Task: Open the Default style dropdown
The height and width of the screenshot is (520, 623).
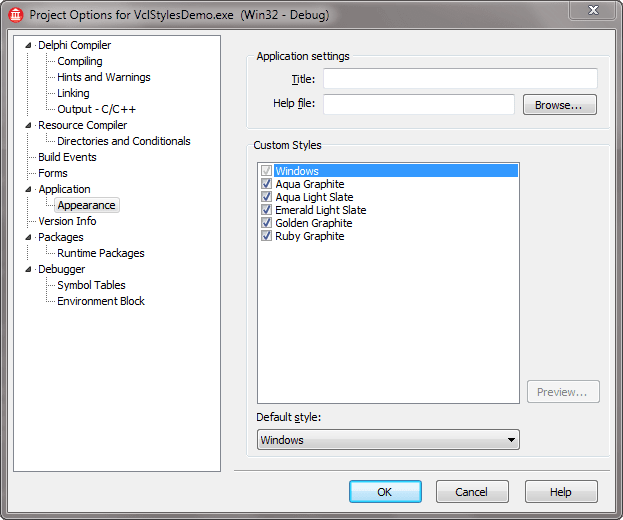Action: click(x=511, y=440)
